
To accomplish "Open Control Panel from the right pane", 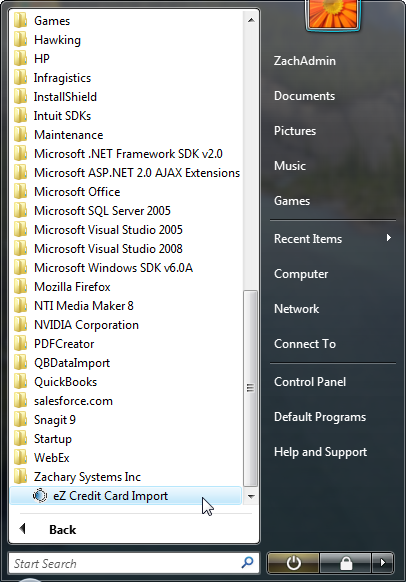I will pyautogui.click(x=310, y=382).
